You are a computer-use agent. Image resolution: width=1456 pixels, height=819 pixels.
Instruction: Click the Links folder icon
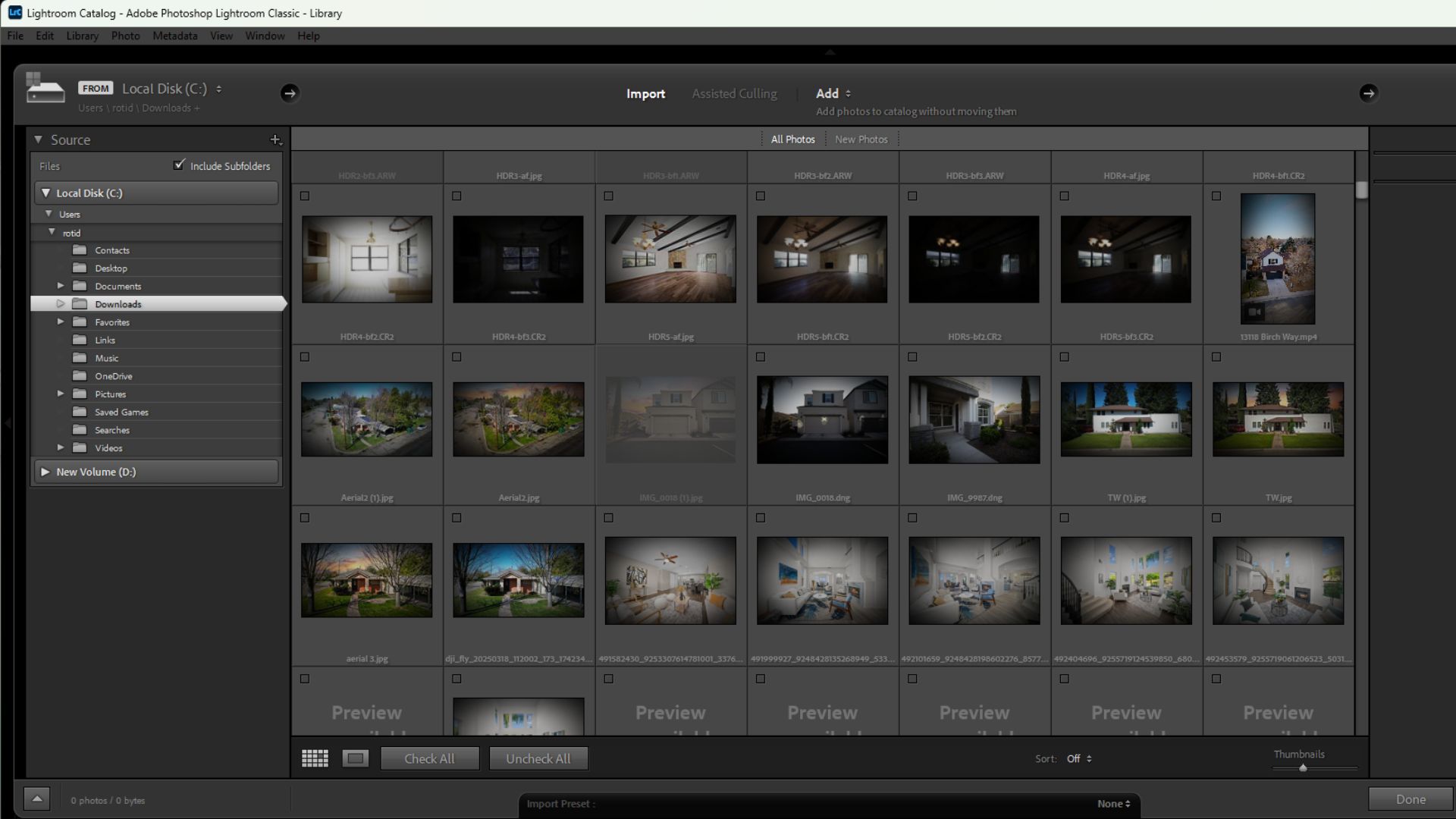coord(80,340)
